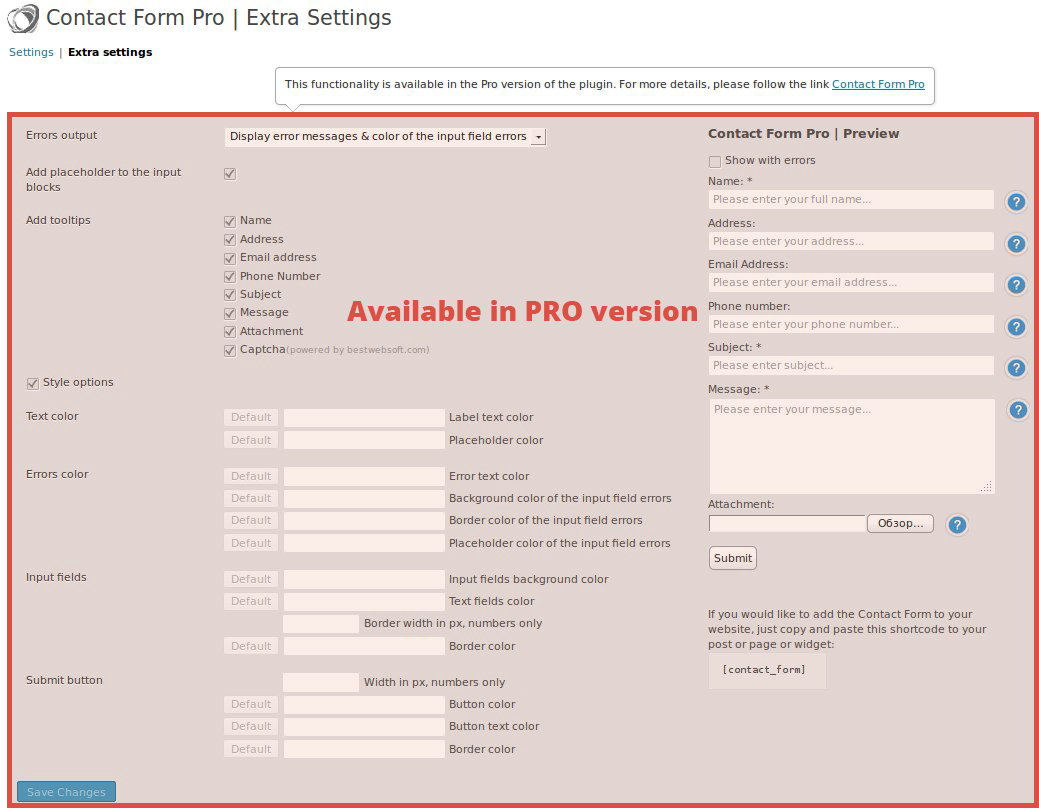Screen dimensions: 1039x808
Task: Set Background color of input field errors
Action: pyautogui.click(x=364, y=498)
